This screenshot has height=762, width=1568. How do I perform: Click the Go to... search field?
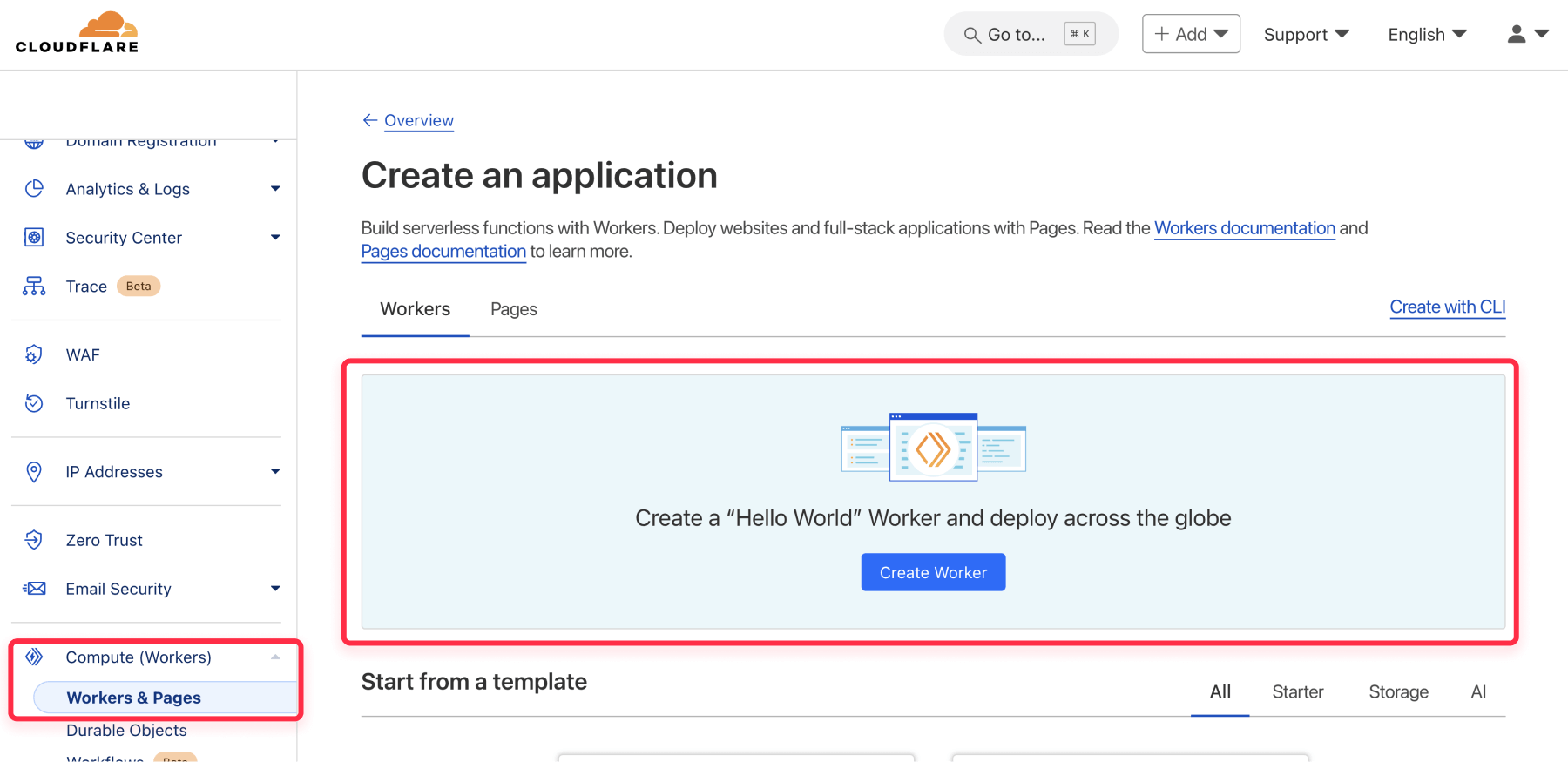[1031, 34]
